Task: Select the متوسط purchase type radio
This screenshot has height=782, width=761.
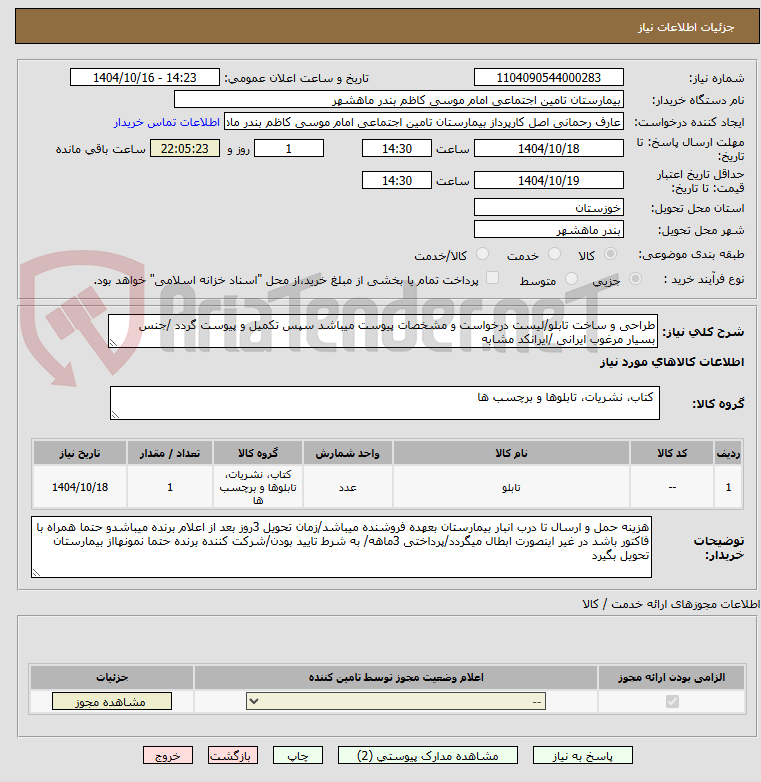Action: tap(571, 279)
